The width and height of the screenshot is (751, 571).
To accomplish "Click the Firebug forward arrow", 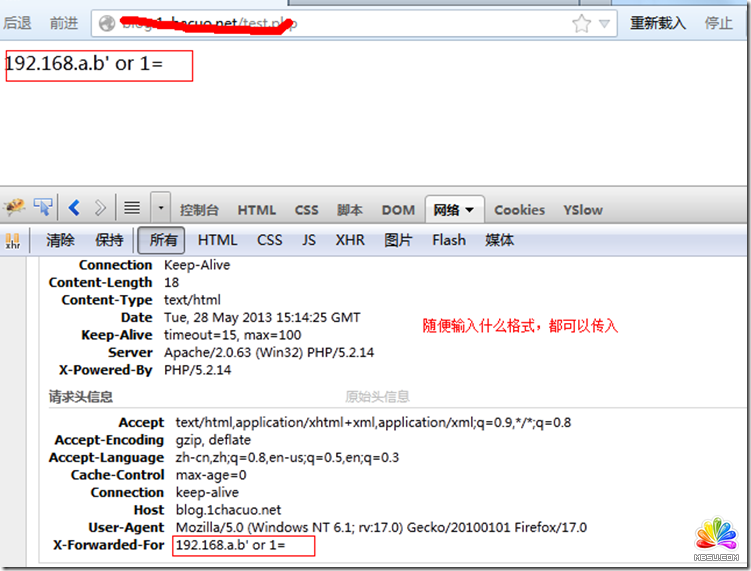I will pos(100,208).
